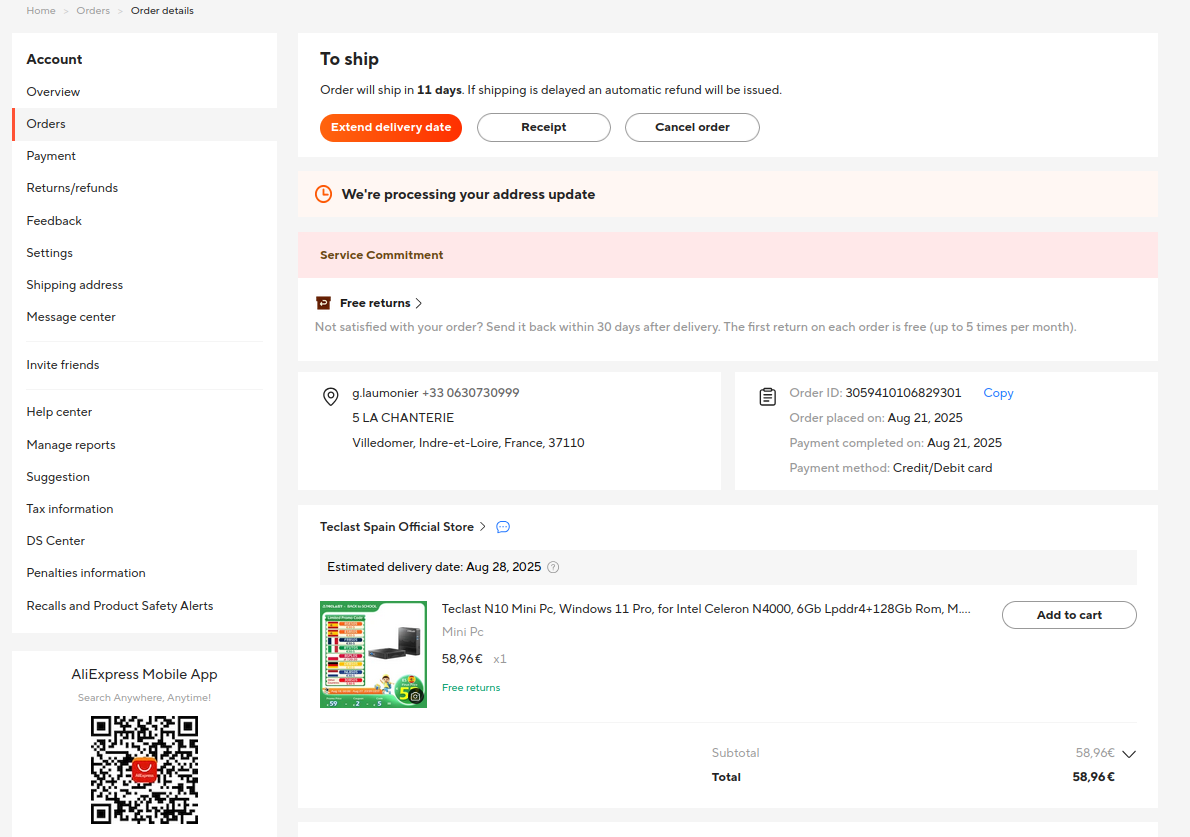Open Message center from account menu
Image resolution: width=1190 pixels, height=837 pixels.
click(x=71, y=317)
